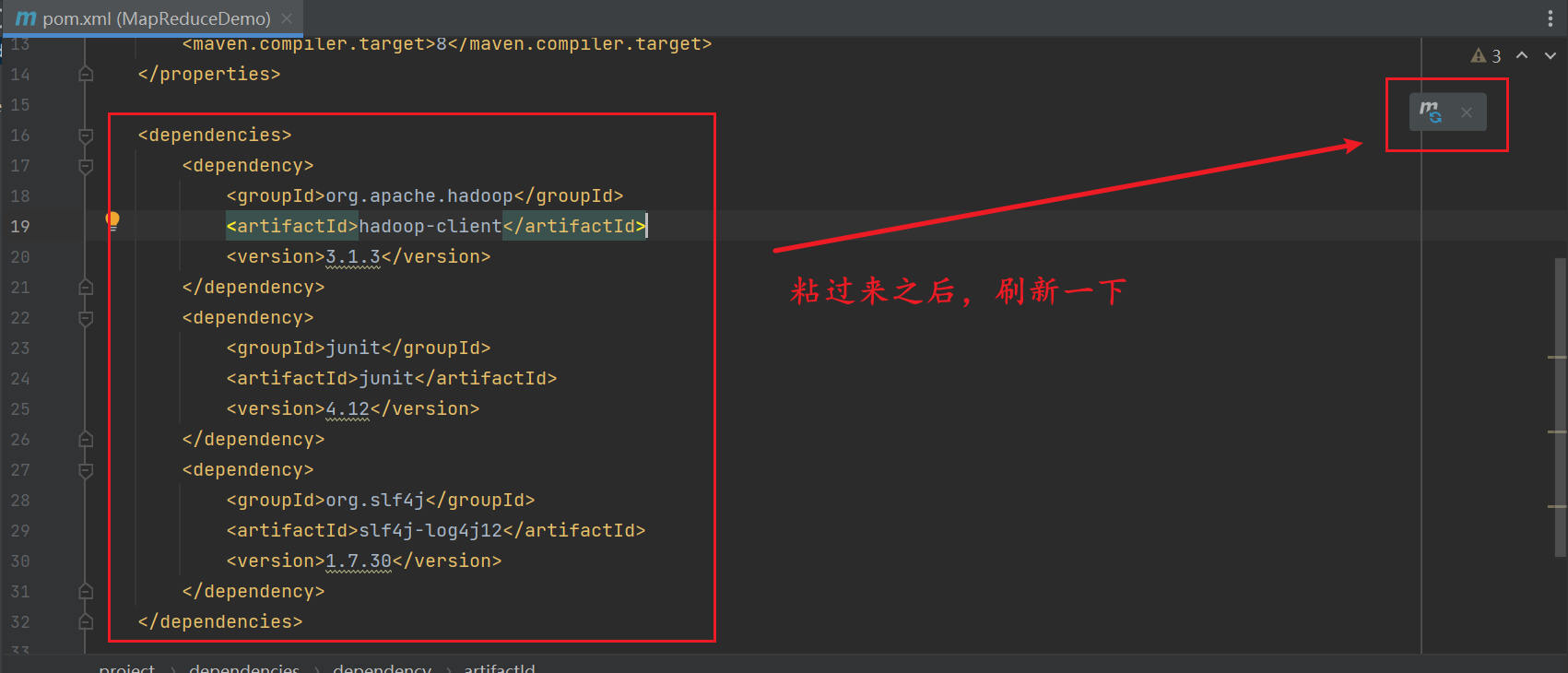
Task: Go to previous highlighted error arrow
Action: [x=1522, y=55]
